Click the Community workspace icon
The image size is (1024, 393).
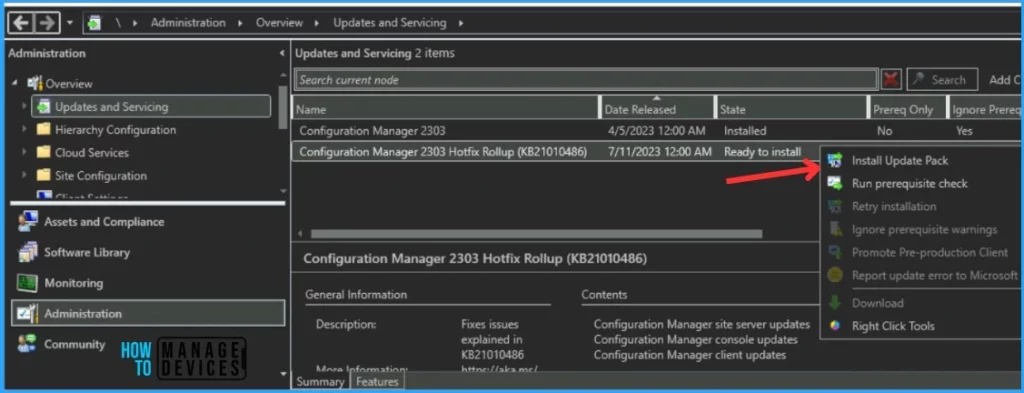click(x=27, y=344)
